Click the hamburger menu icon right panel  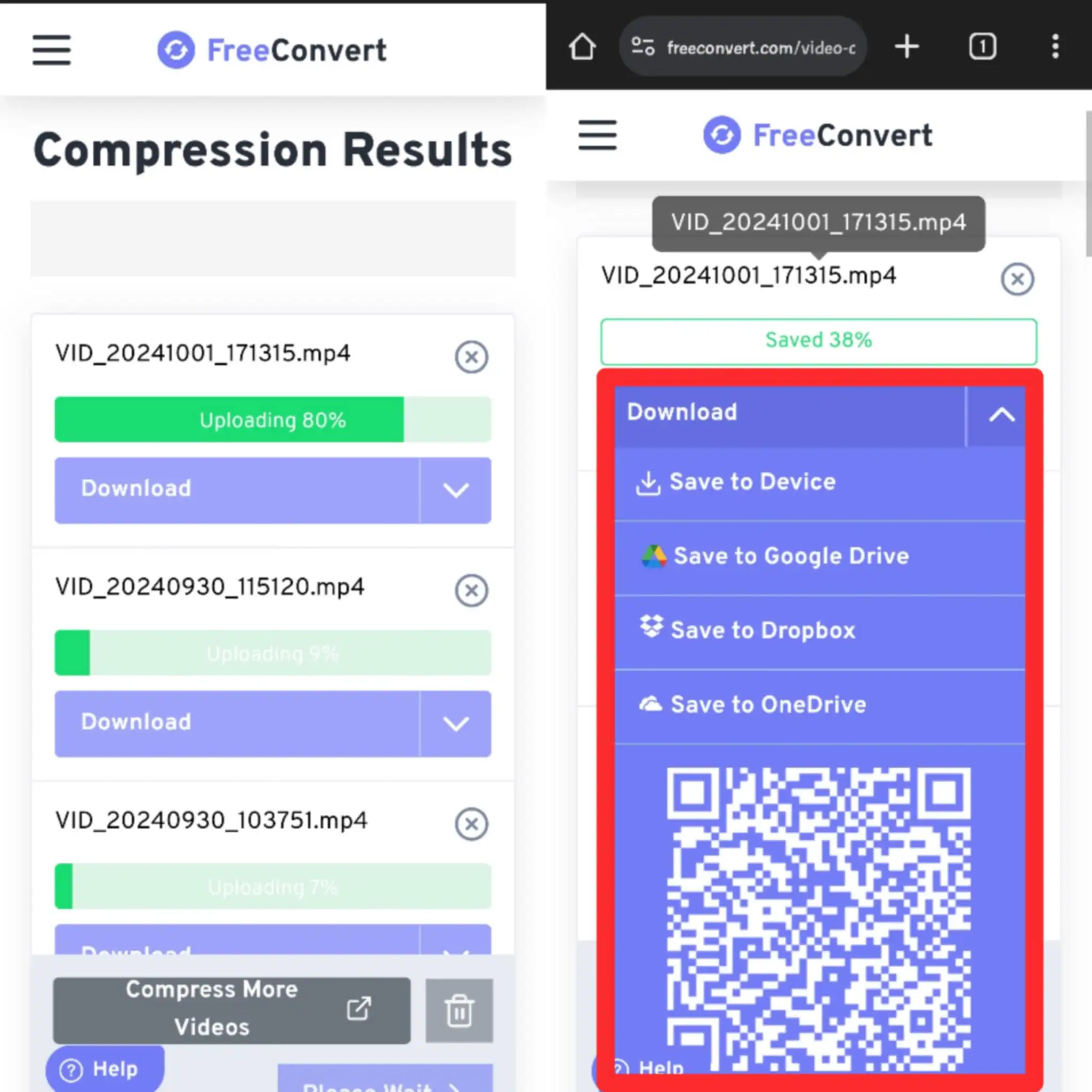(597, 135)
